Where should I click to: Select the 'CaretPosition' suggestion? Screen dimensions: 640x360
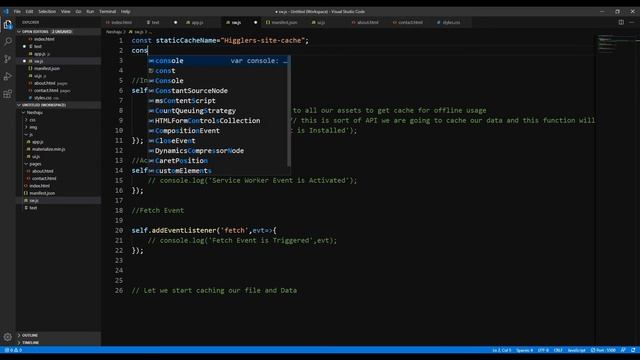[x=219, y=161]
